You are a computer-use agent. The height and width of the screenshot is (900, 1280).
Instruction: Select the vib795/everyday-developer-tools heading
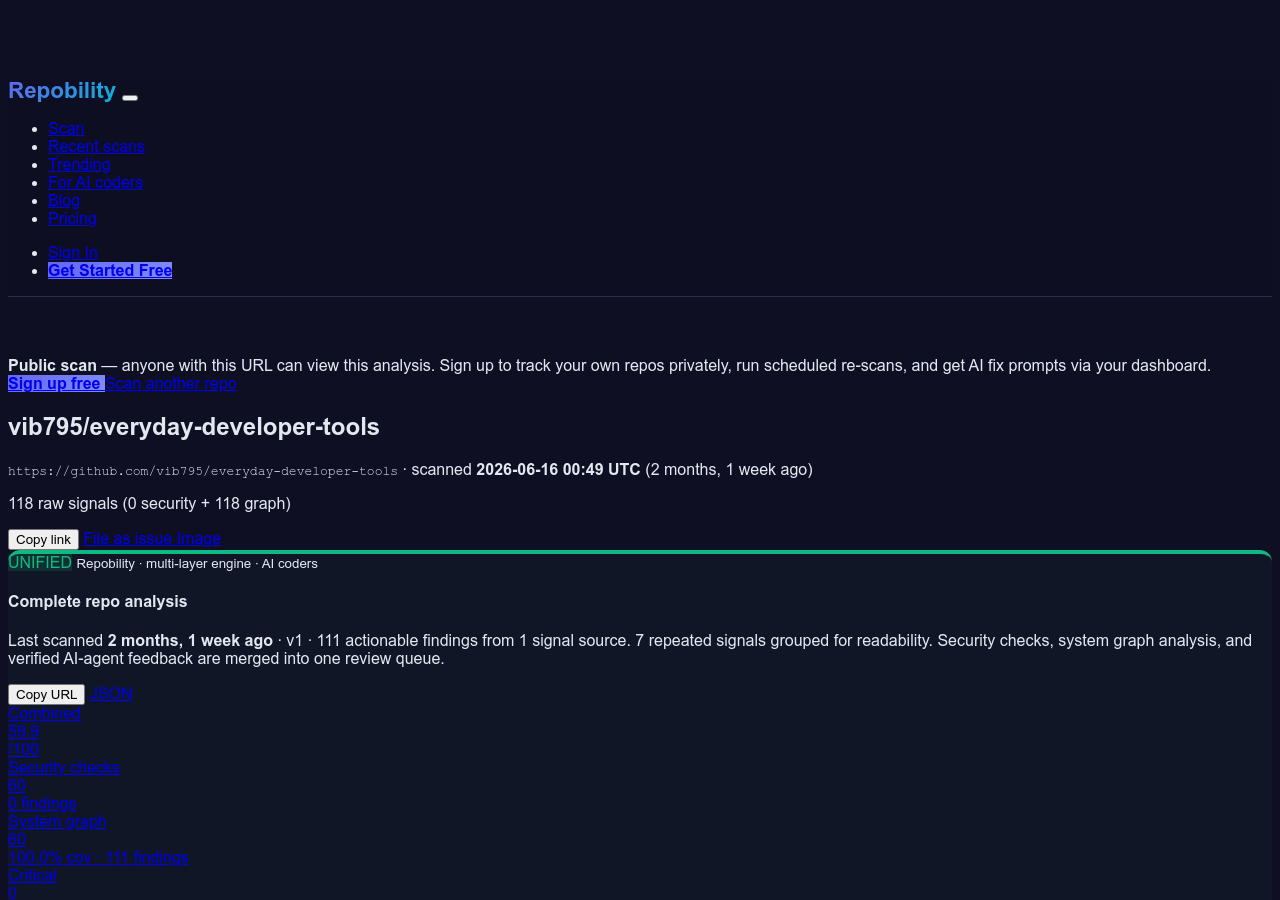(x=194, y=426)
